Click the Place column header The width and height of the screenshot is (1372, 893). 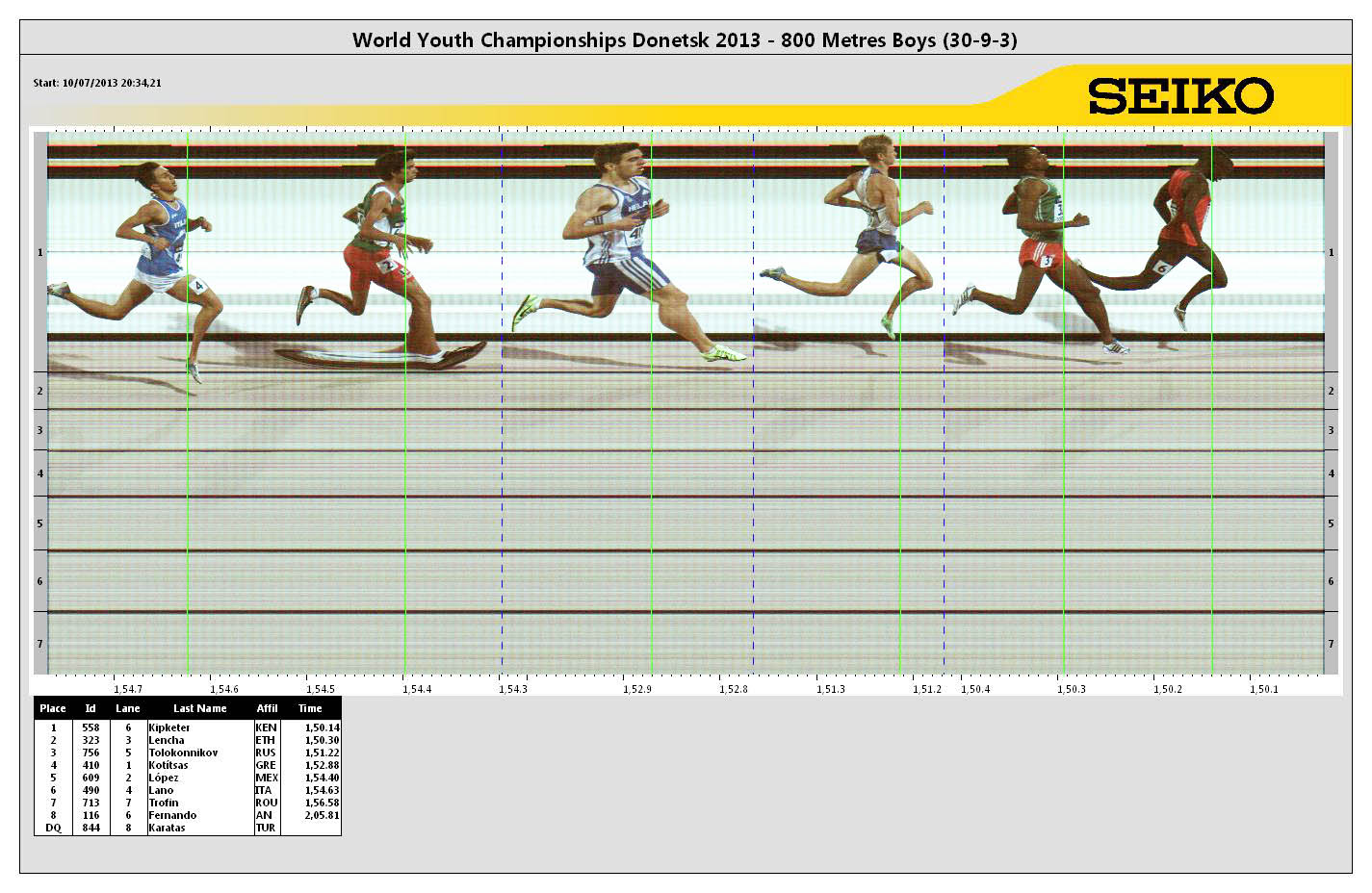53,708
